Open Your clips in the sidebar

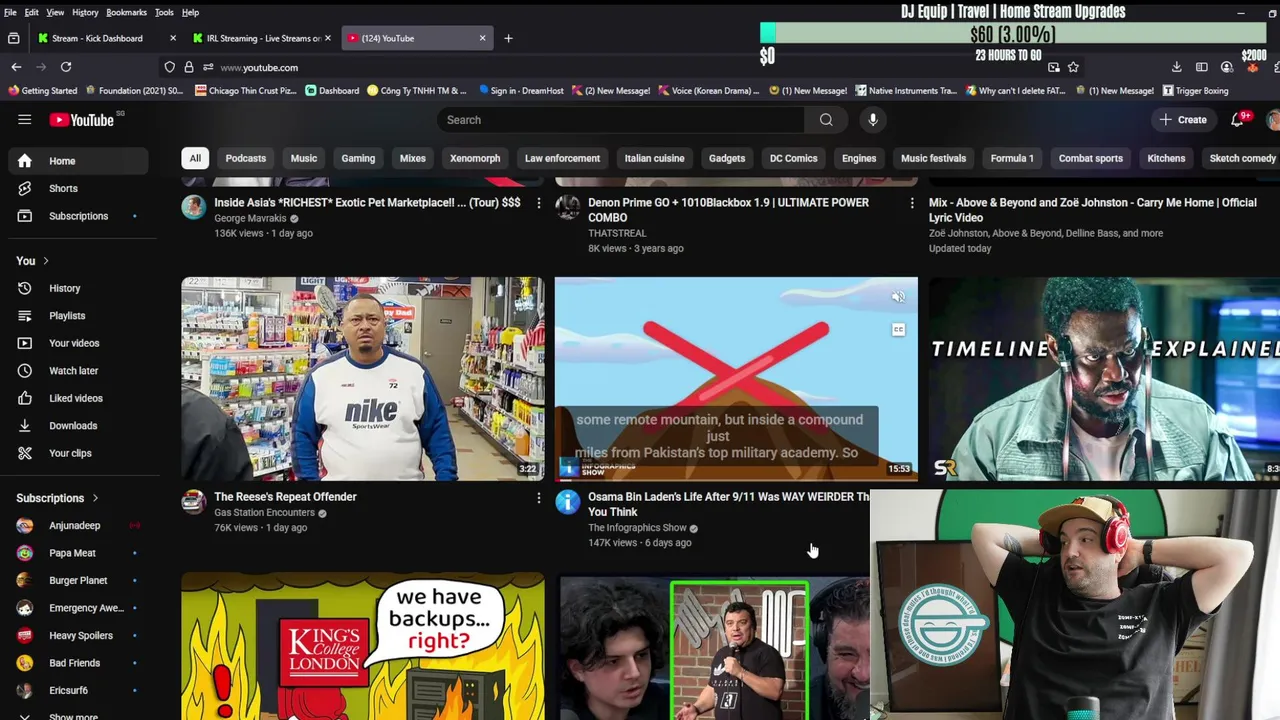(x=79, y=453)
